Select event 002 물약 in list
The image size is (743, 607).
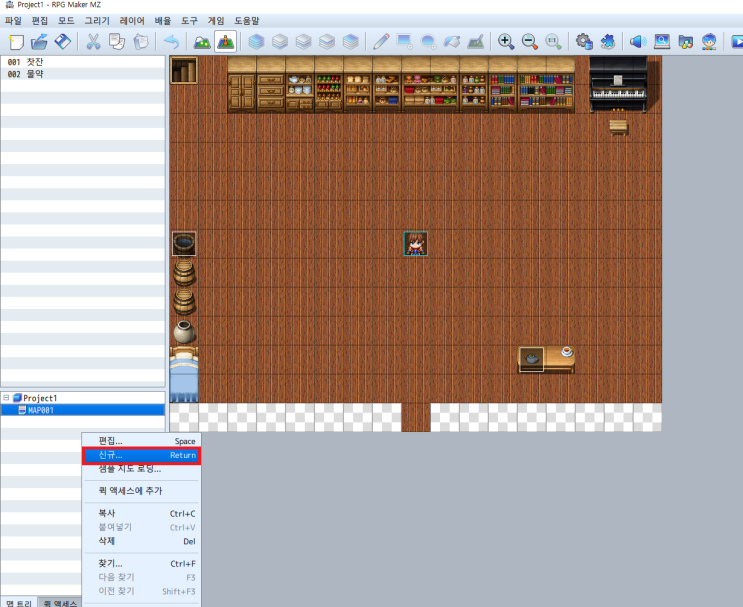(82, 74)
